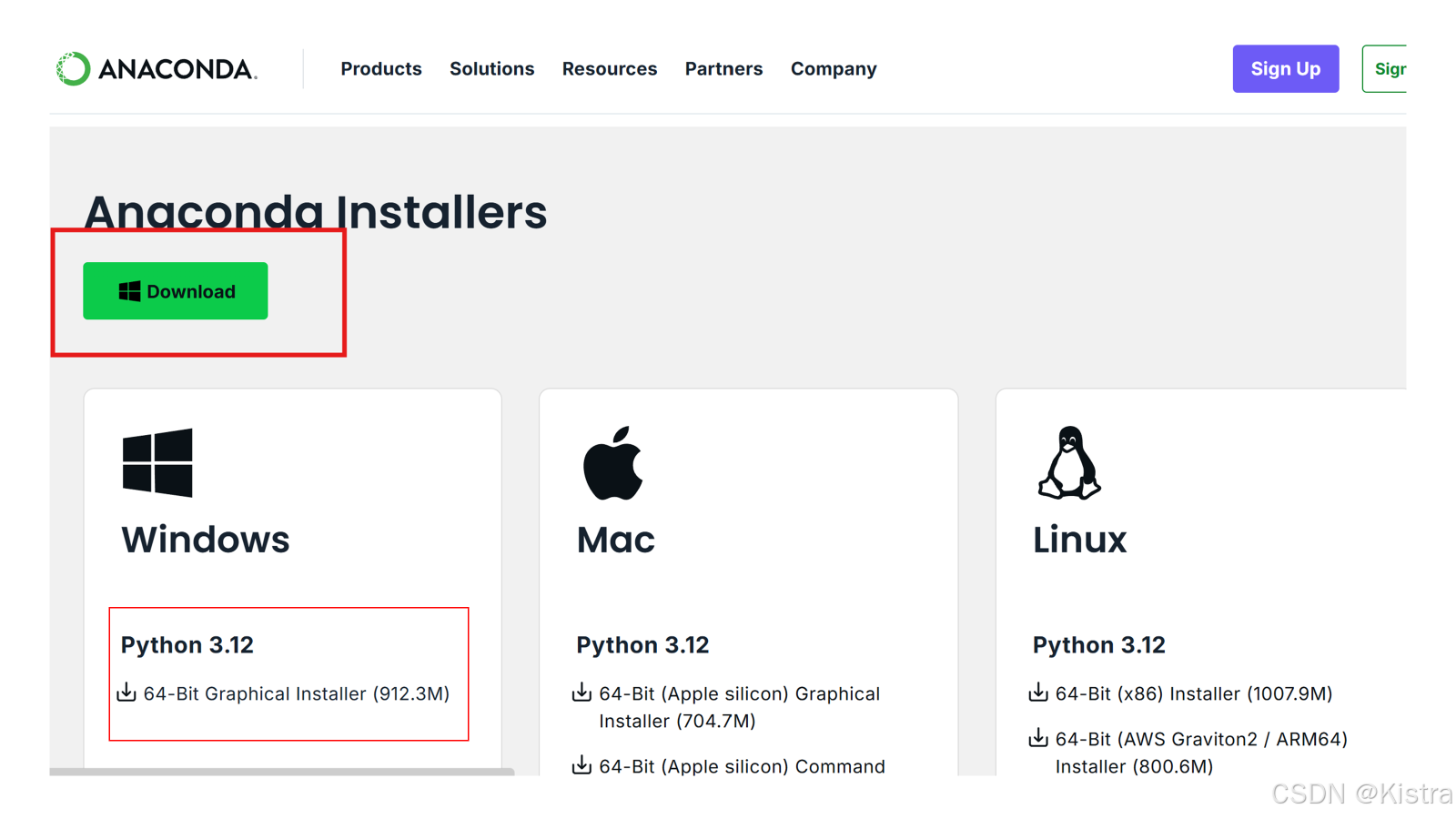Screen dimensions: 1456x819
Task: Click the Anaconda logo
Action: 157,69
